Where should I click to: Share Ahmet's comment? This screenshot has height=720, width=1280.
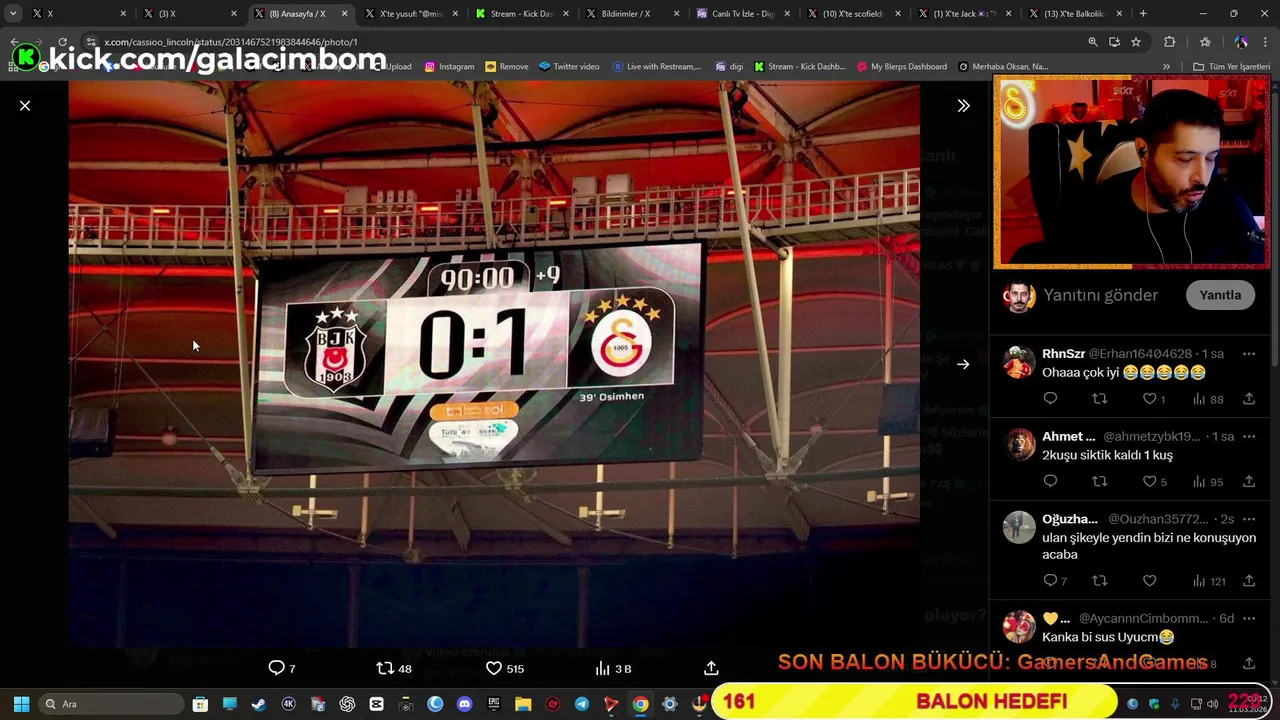tap(1249, 482)
